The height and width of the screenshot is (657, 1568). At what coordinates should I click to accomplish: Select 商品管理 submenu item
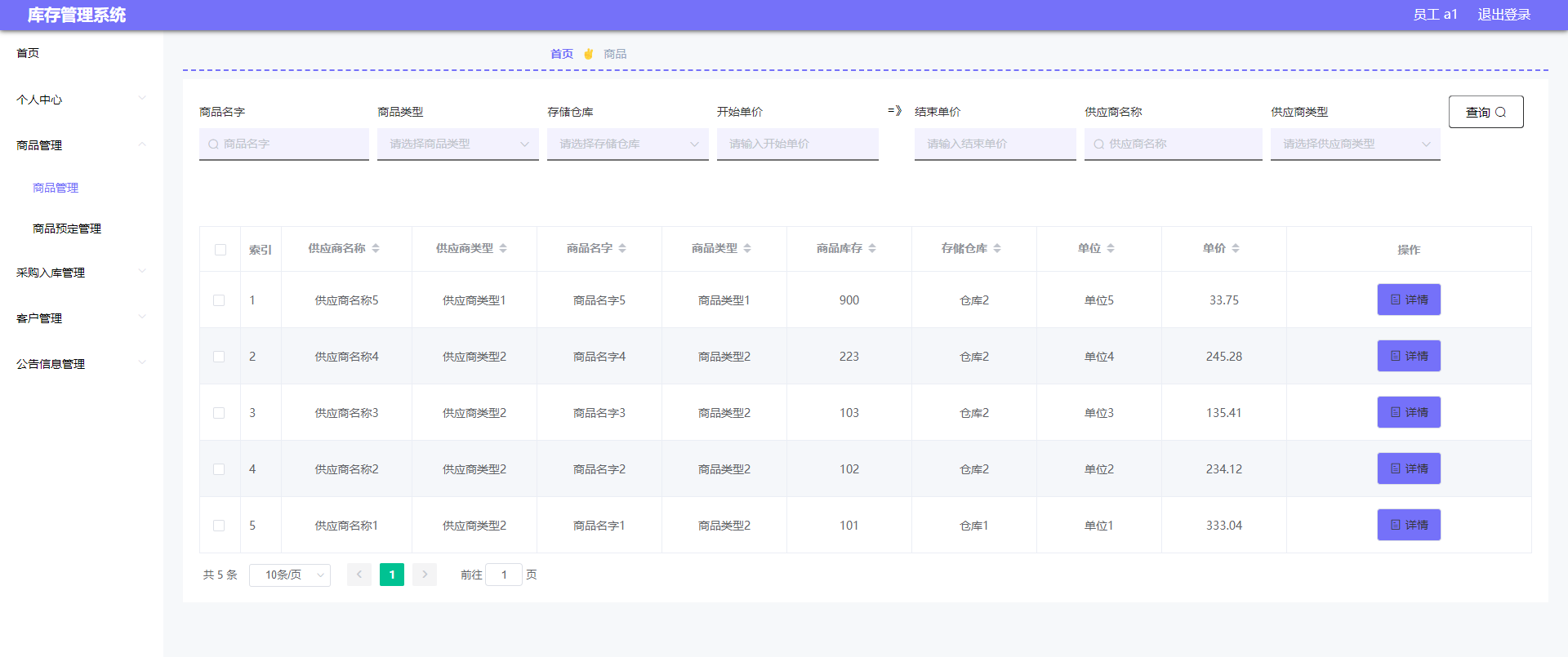click(x=56, y=188)
